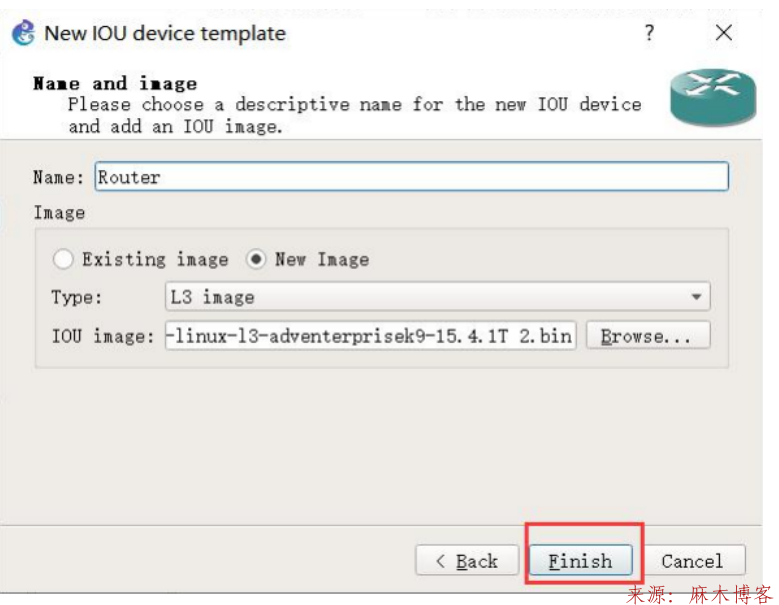The height and width of the screenshot is (605, 779).
Task: Click the question mark help button
Action: tap(649, 33)
